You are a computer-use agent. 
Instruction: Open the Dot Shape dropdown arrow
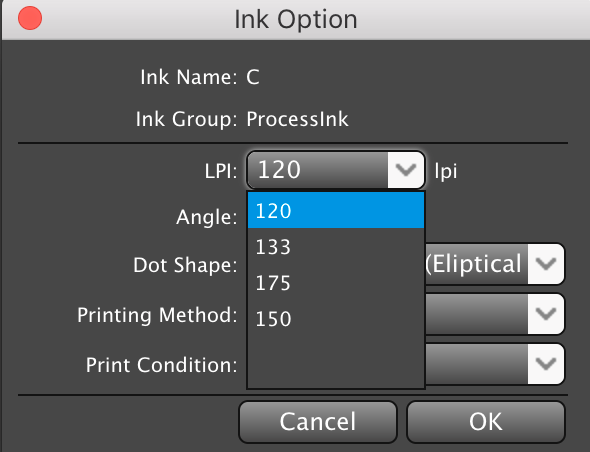click(546, 264)
